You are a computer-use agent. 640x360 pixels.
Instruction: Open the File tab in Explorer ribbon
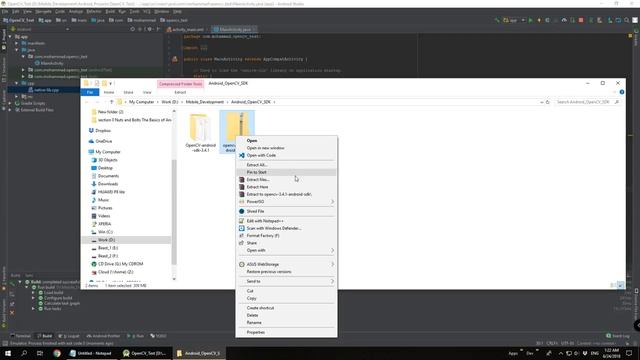[90, 93]
